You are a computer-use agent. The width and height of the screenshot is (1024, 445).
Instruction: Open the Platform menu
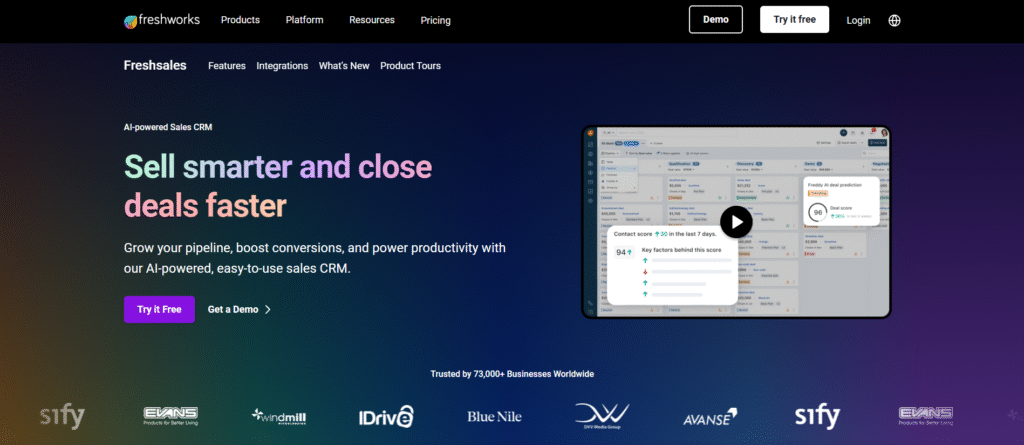(x=304, y=20)
